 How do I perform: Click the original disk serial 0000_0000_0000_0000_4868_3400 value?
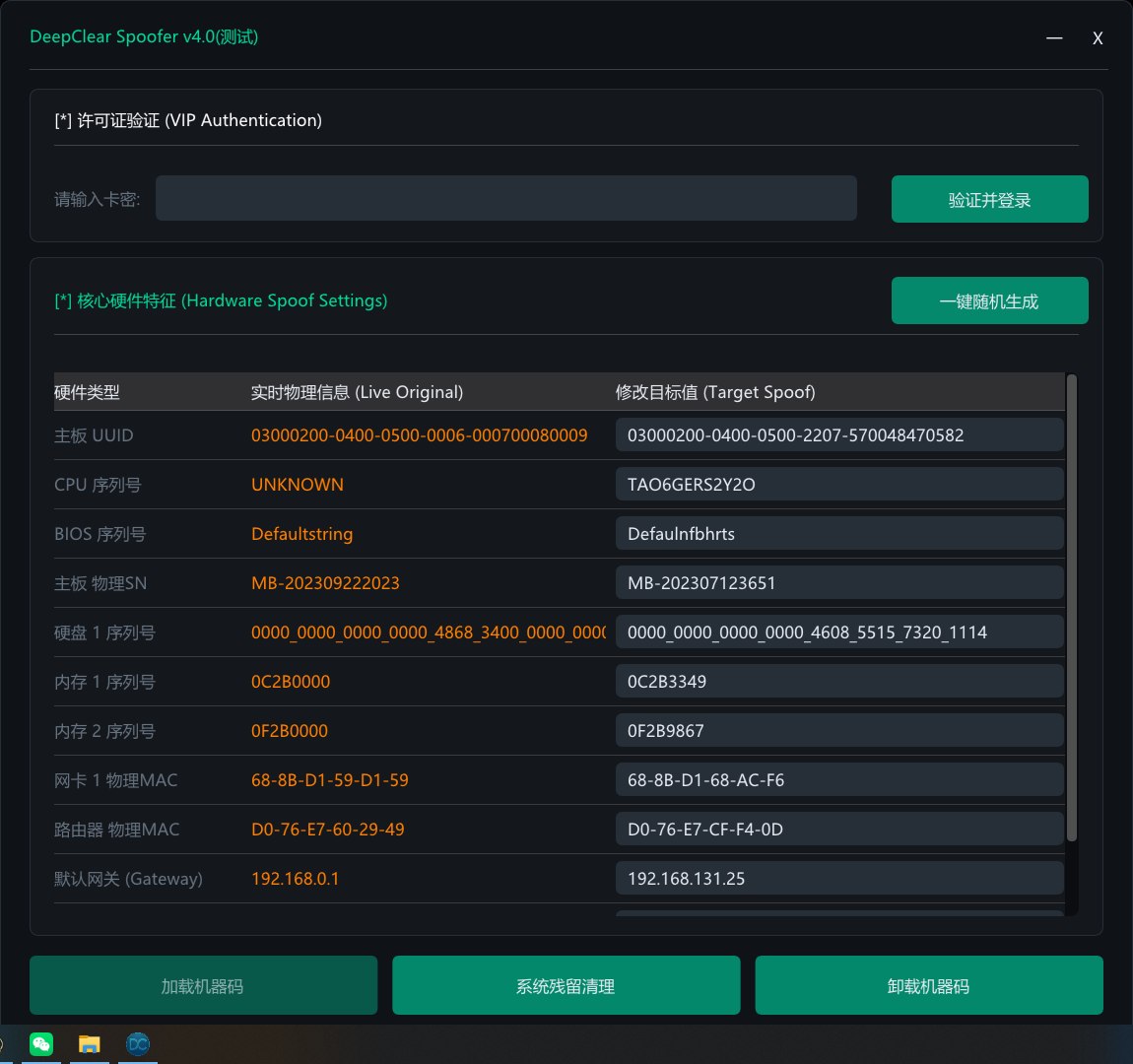click(x=429, y=632)
